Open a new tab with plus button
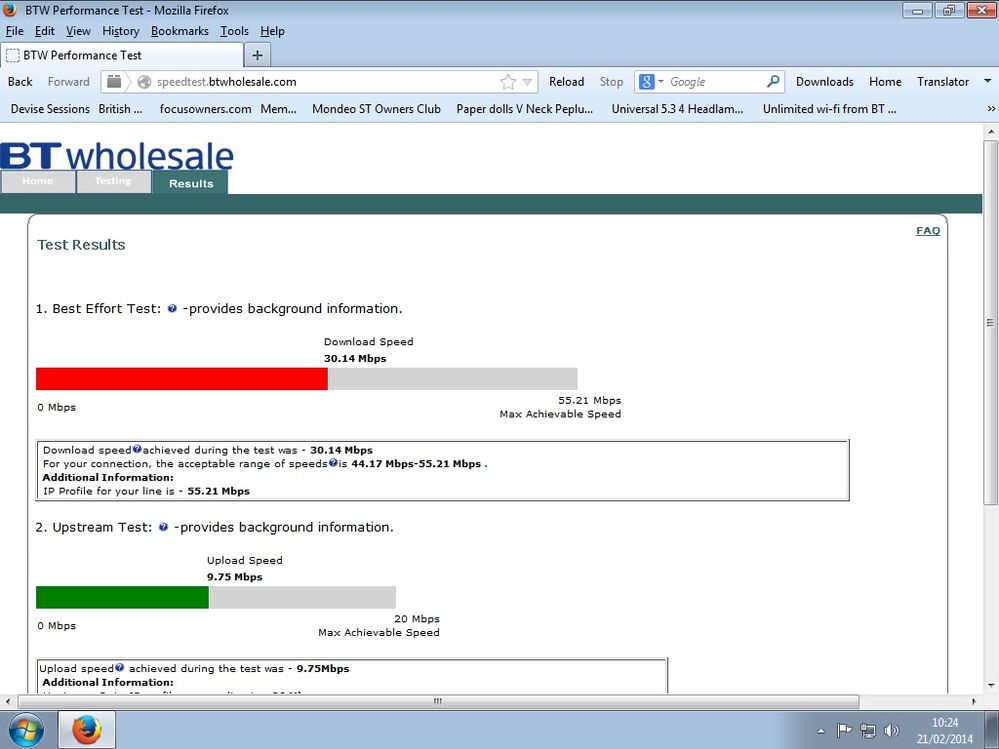 257,55
